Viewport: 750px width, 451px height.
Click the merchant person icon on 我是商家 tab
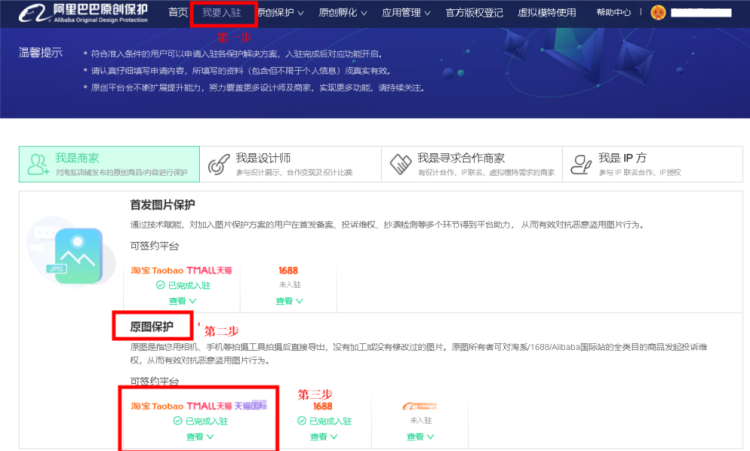click(x=38, y=164)
